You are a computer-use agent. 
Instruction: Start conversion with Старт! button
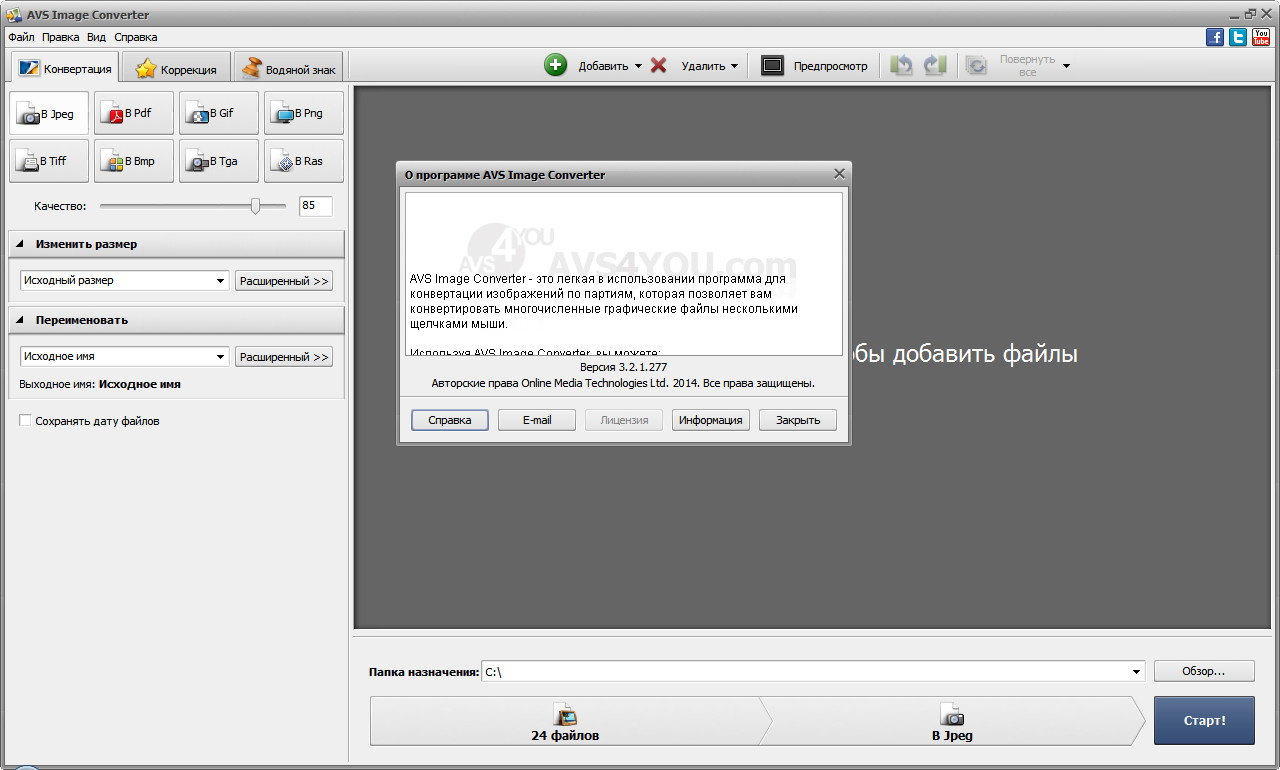[x=1204, y=721]
